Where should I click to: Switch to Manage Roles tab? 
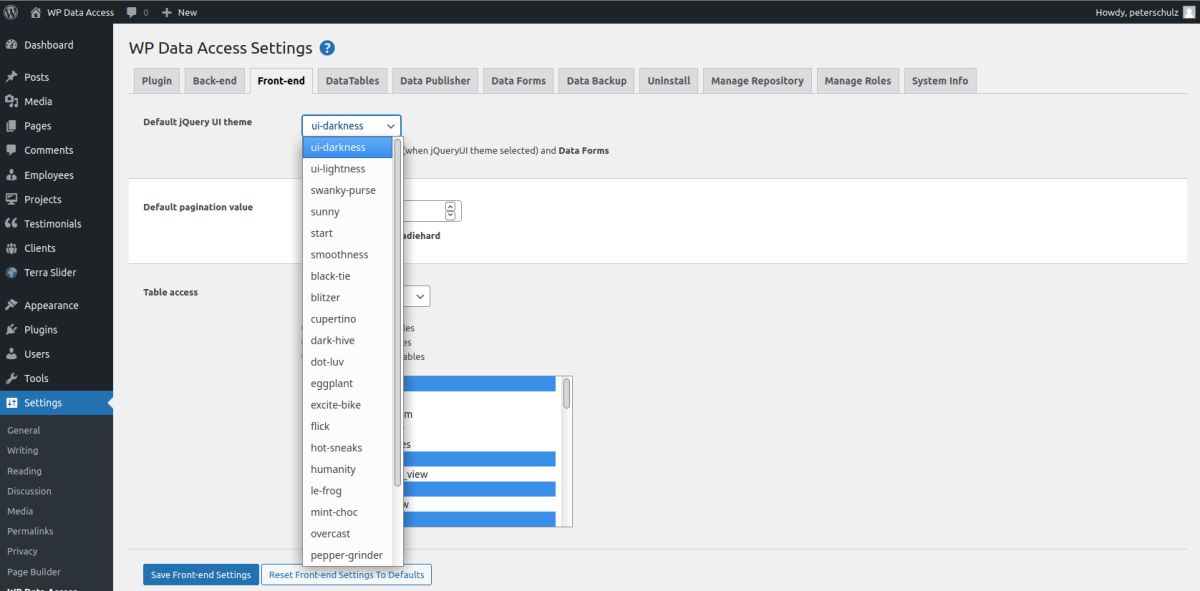coord(857,81)
